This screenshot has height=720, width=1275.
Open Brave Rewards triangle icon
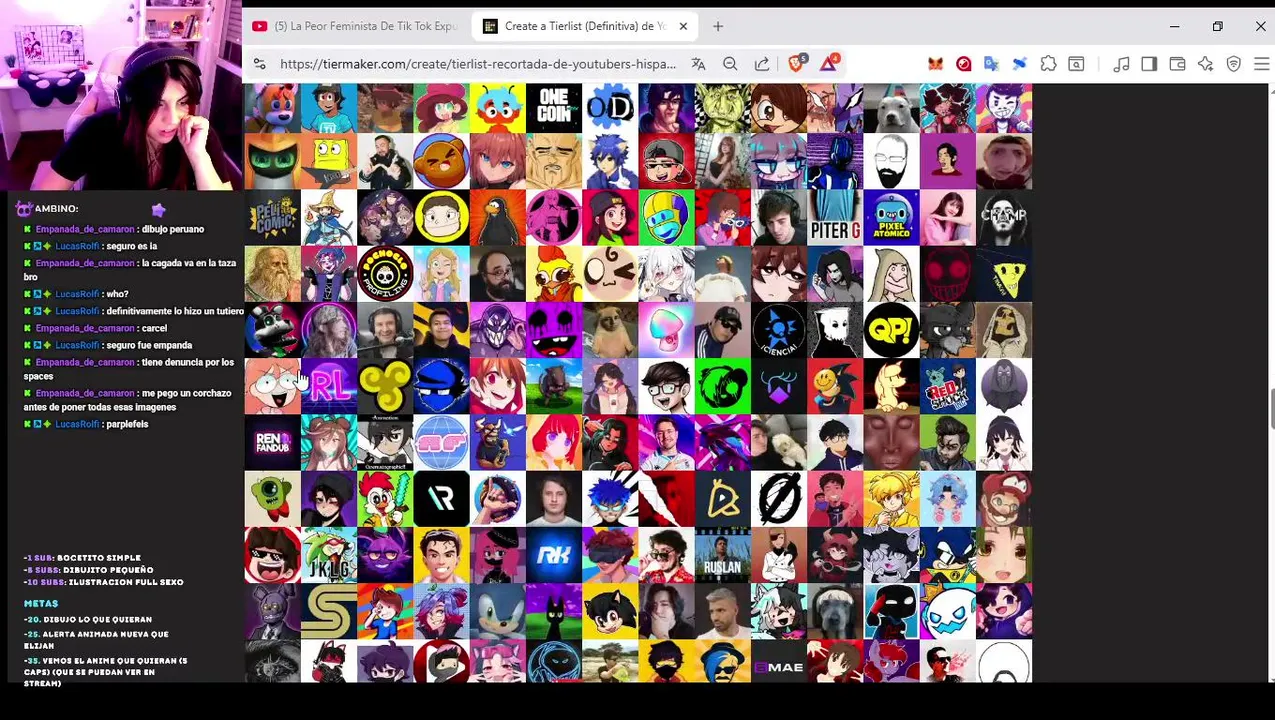(x=829, y=63)
